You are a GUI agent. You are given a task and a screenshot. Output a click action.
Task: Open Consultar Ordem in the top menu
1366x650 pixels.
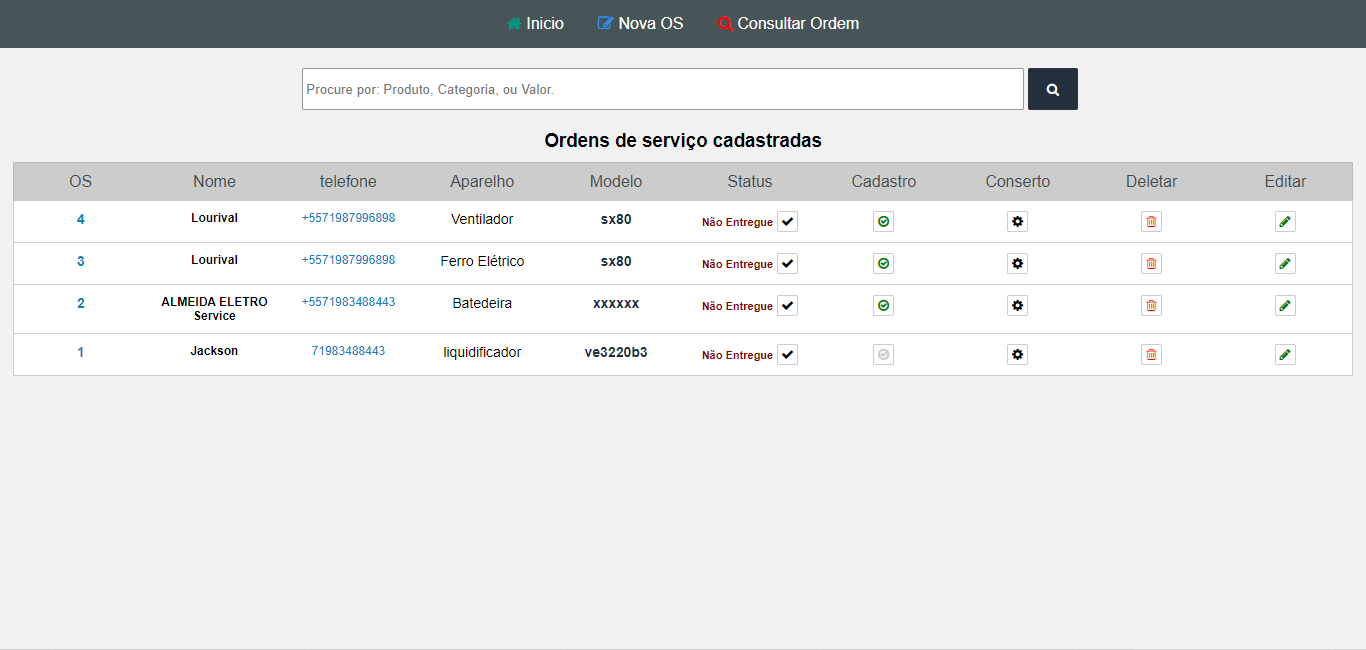(x=788, y=23)
